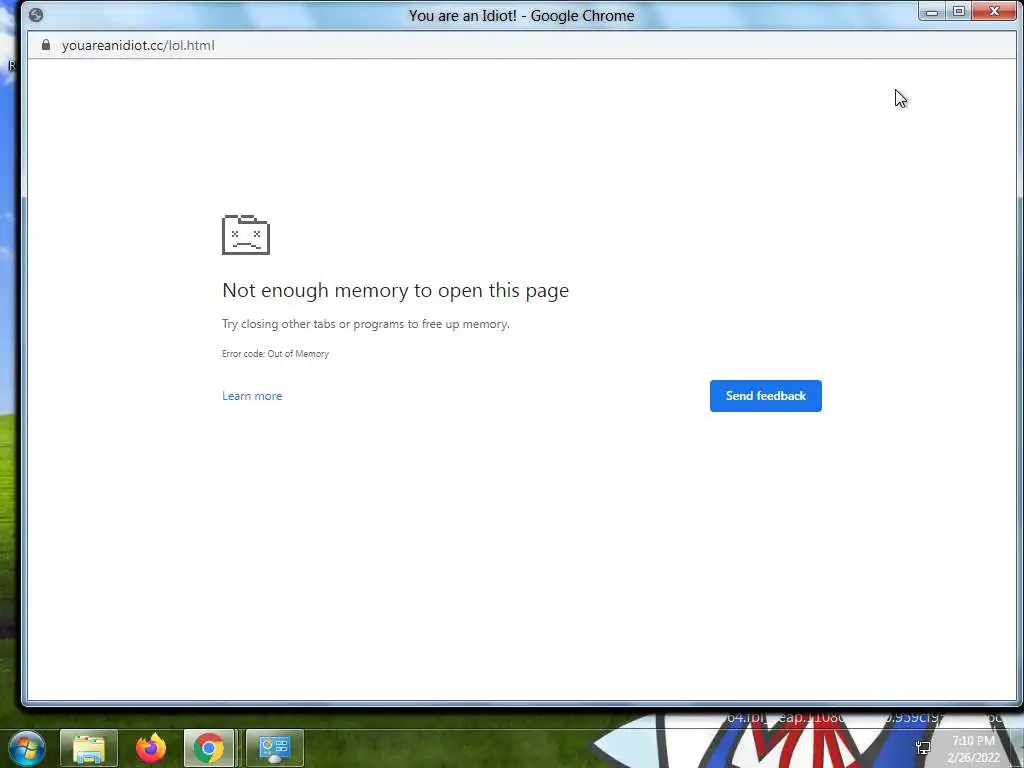The image size is (1024, 768).
Task: Click the globe favicon in title bar
Action: click(36, 15)
